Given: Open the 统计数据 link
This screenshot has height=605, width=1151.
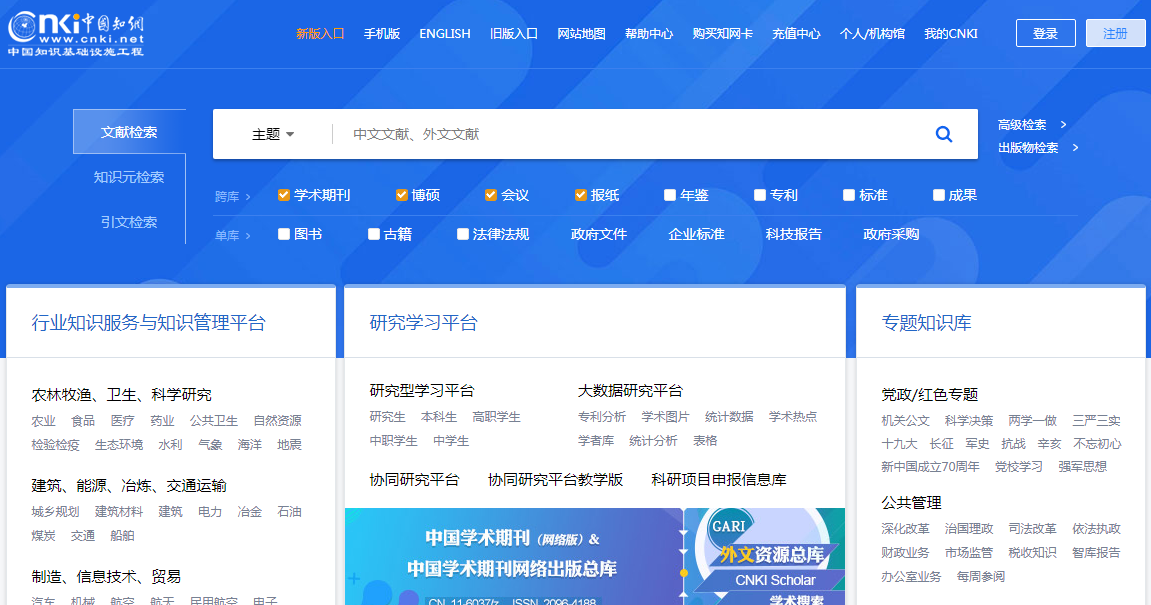Looking at the screenshot, I should coord(729,417).
